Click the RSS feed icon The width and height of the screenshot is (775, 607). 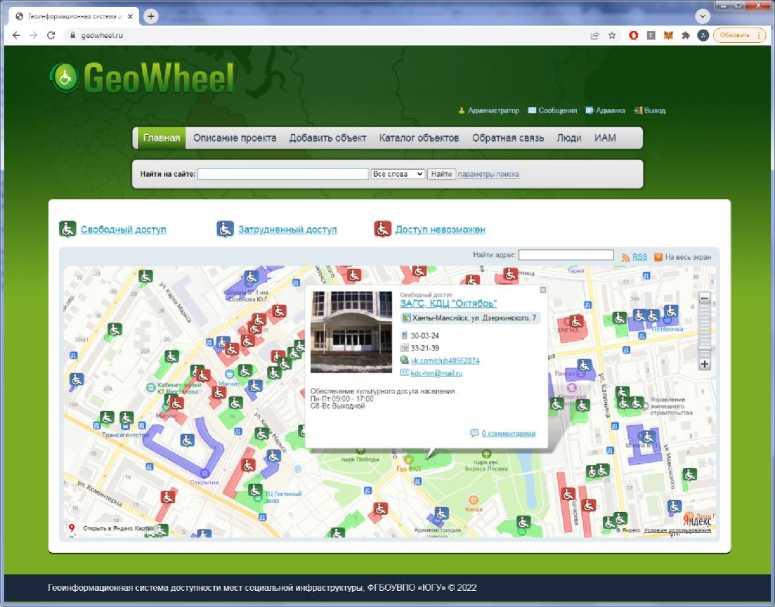tap(626, 258)
